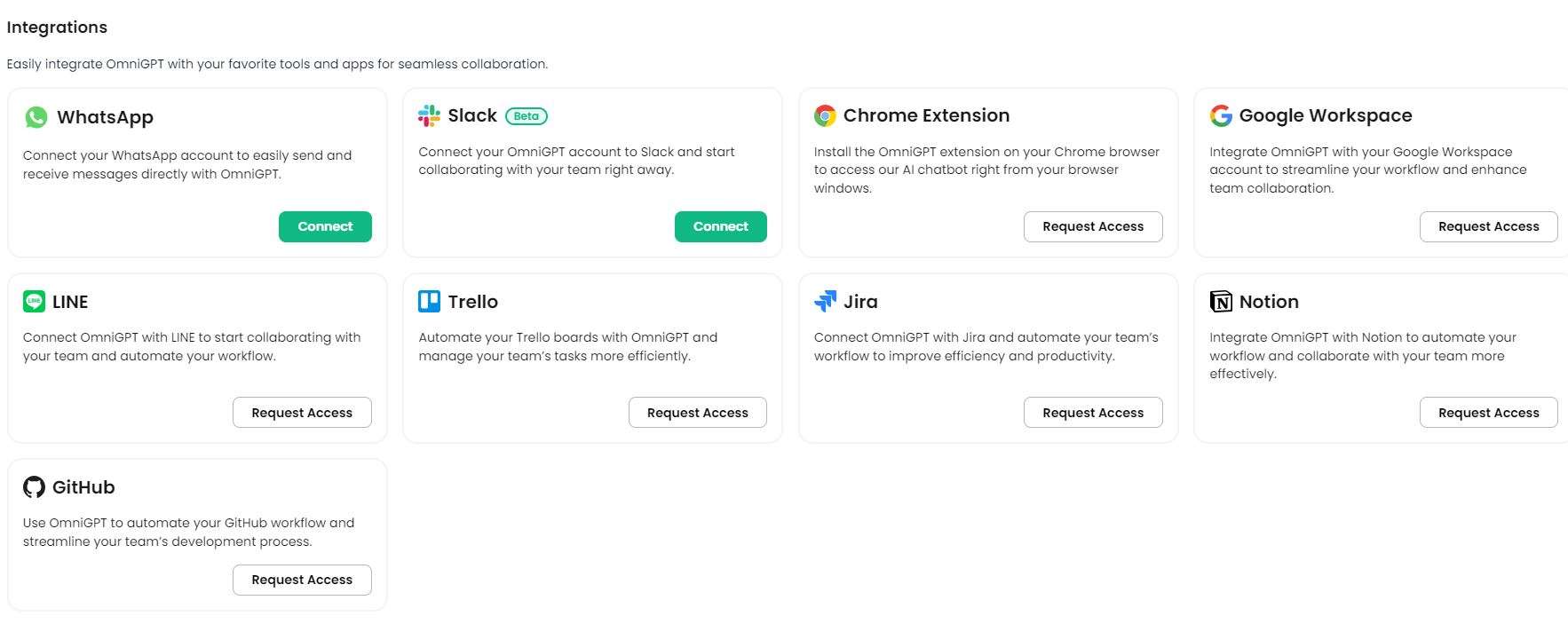1568x624 pixels.
Task: Request access for Notion
Action: point(1489,413)
